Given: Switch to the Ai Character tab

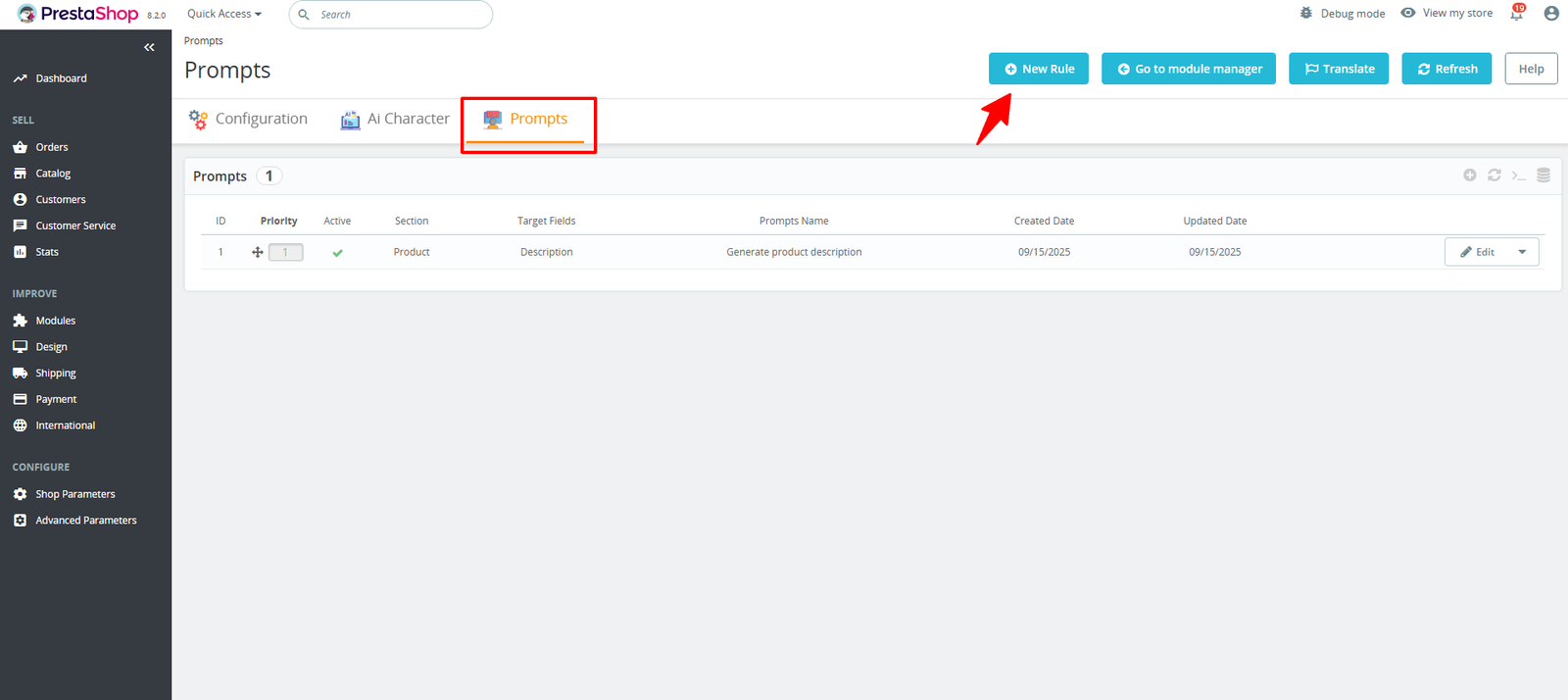Looking at the screenshot, I should point(395,120).
